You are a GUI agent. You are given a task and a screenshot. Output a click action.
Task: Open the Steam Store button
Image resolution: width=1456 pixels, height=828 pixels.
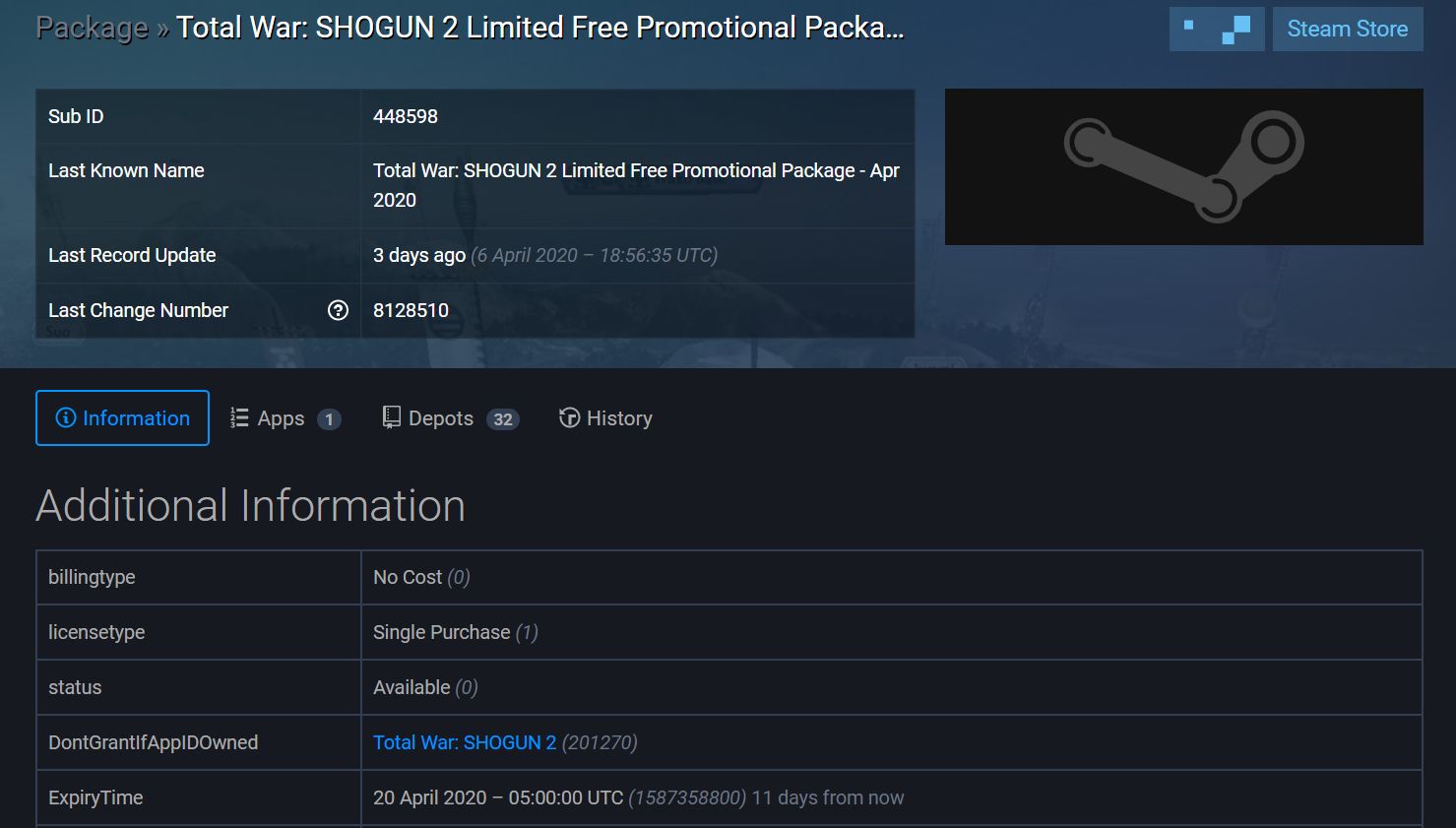(1347, 30)
